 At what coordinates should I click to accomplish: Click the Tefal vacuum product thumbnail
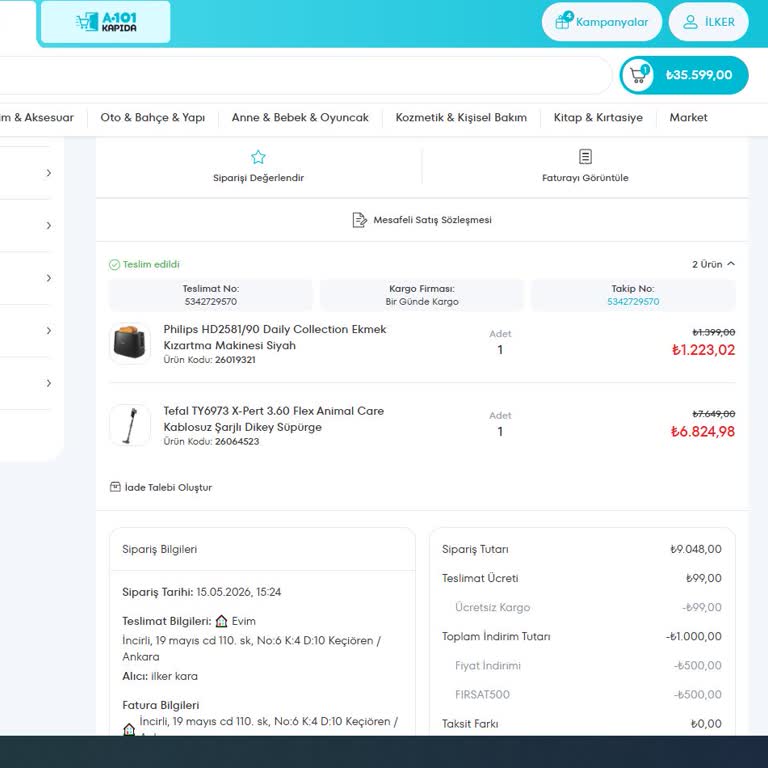(x=130, y=425)
